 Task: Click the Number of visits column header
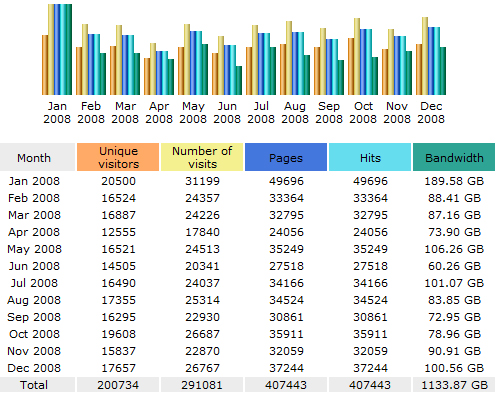202,157
